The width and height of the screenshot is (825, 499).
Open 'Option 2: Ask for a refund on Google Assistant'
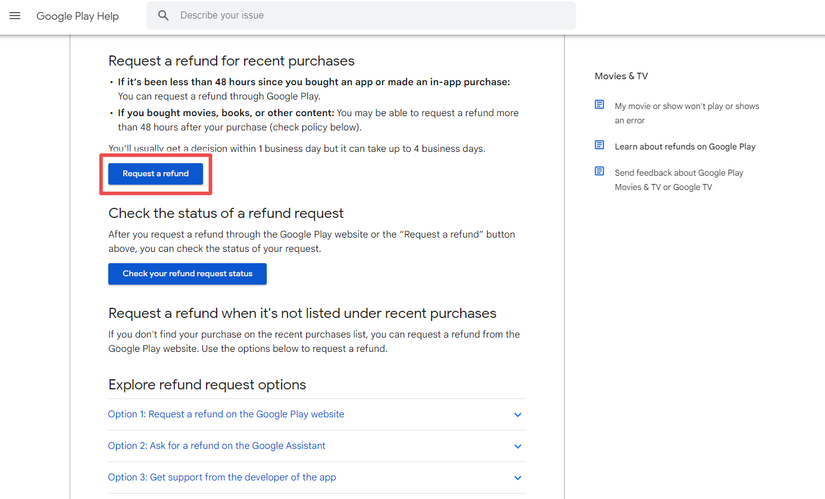point(217,446)
